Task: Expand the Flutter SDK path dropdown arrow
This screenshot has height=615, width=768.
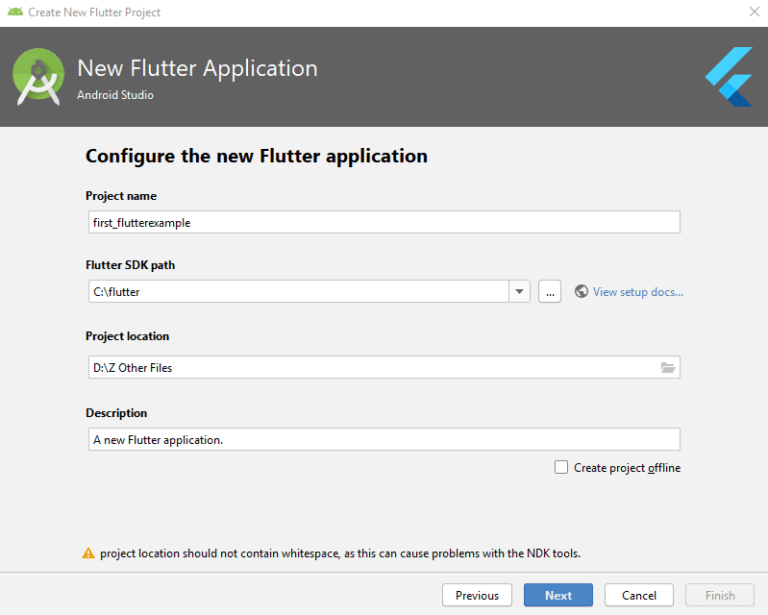Action: [520, 292]
